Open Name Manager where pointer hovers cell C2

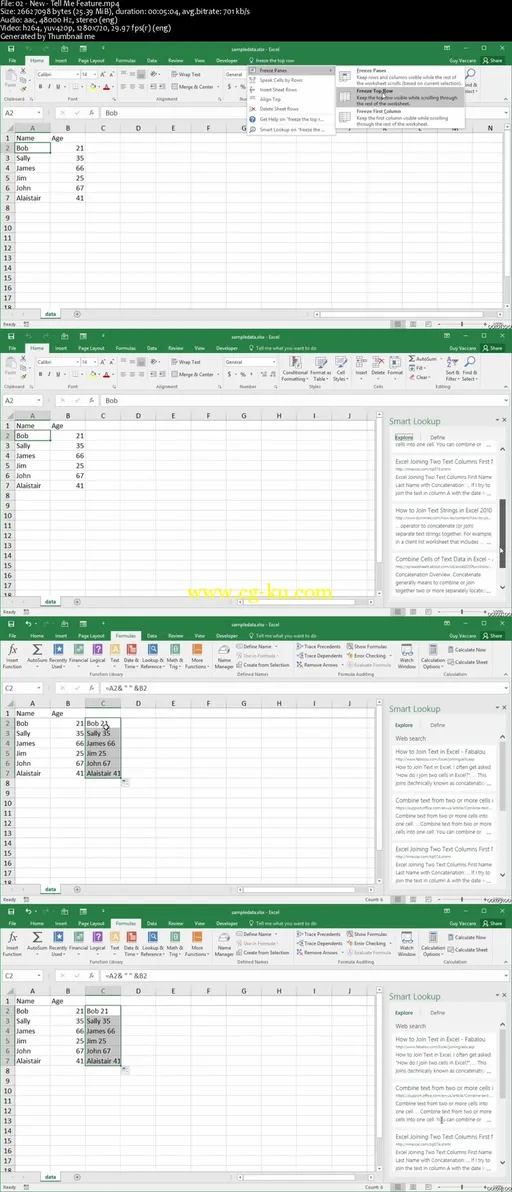coord(223,656)
